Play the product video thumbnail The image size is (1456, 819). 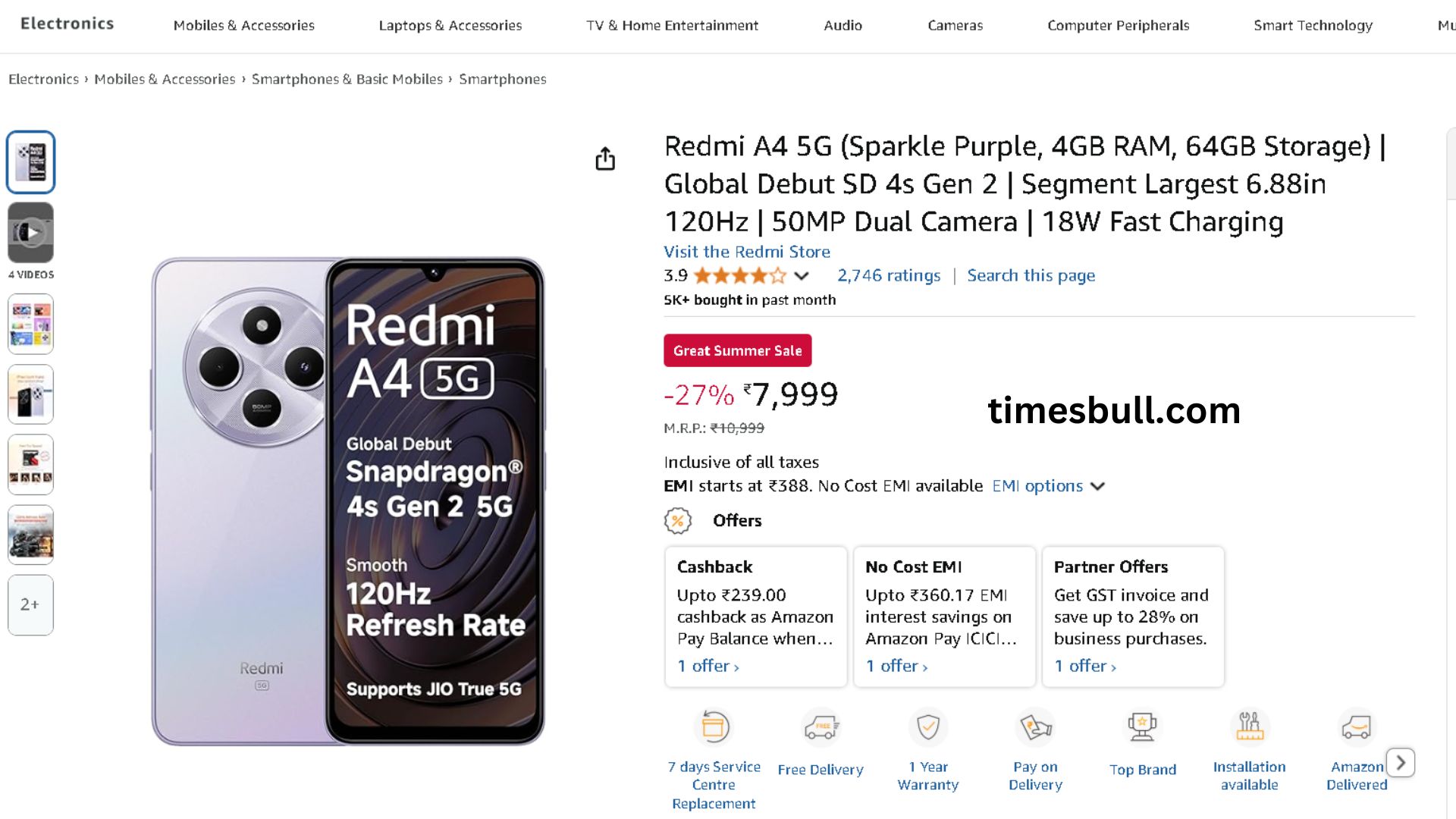coord(31,233)
